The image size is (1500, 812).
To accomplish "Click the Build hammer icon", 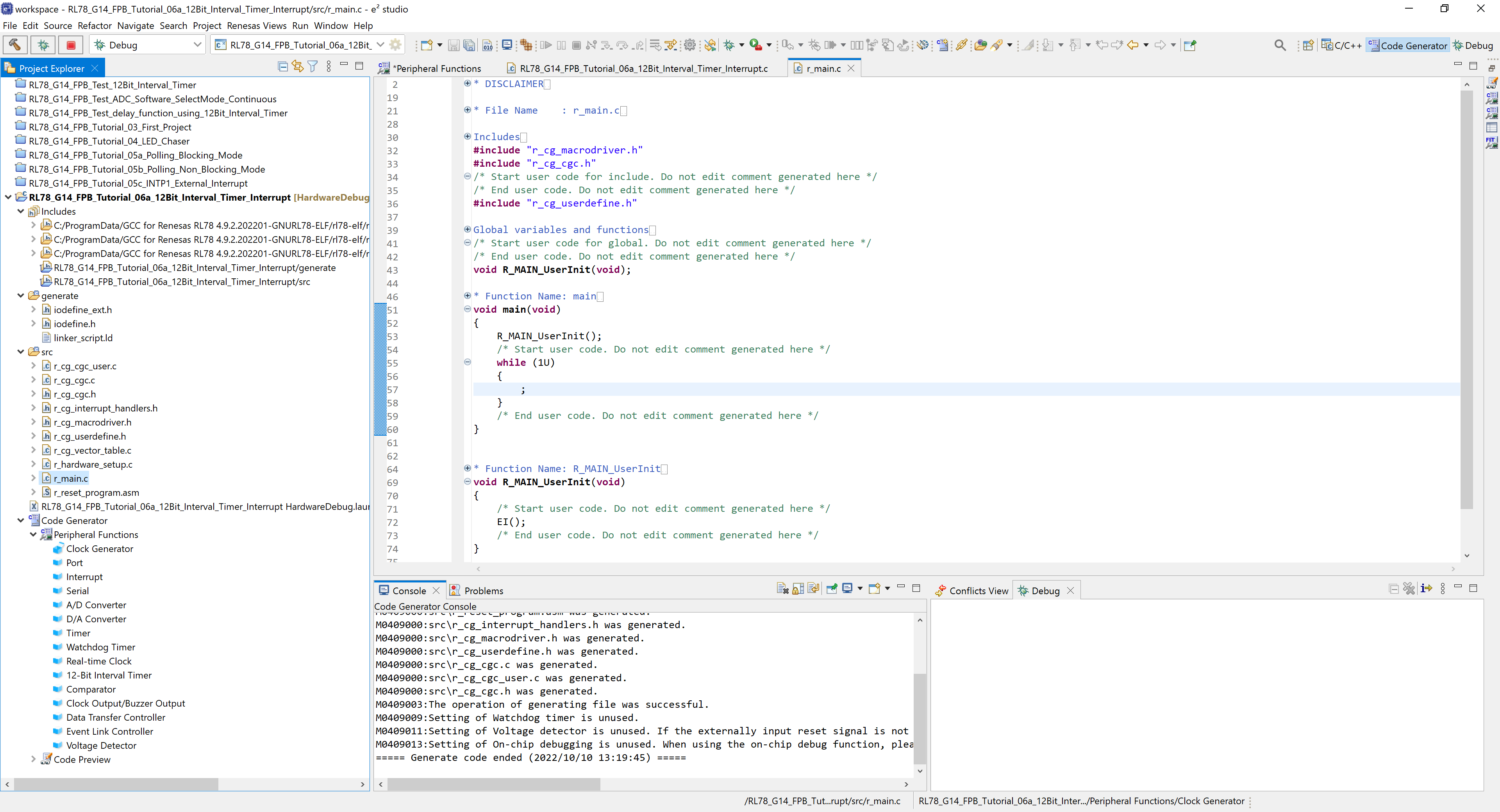I will point(14,45).
